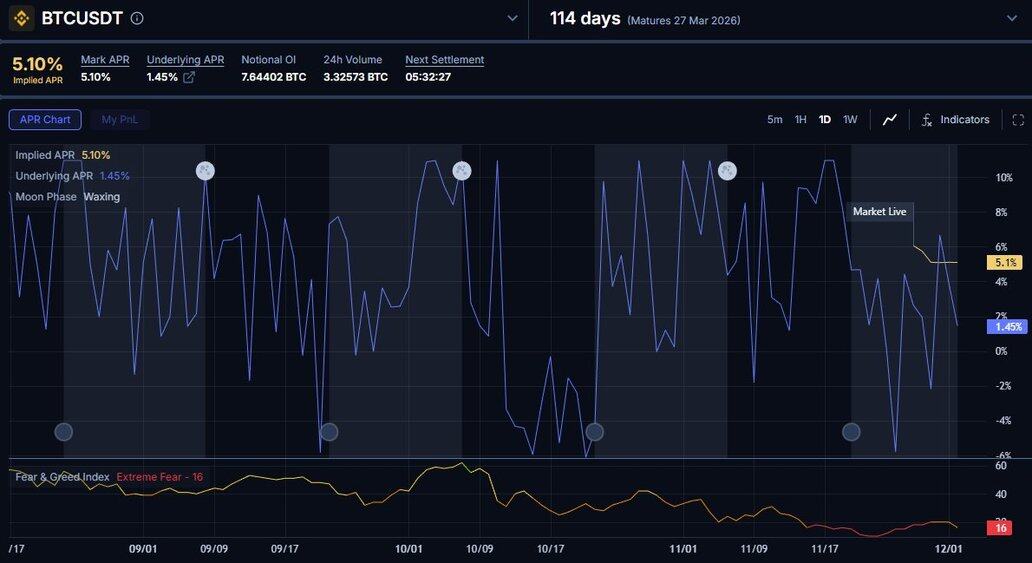Viewport: 1032px width, 563px height.
Task: Click the Next Settlement label
Action: [444, 60]
